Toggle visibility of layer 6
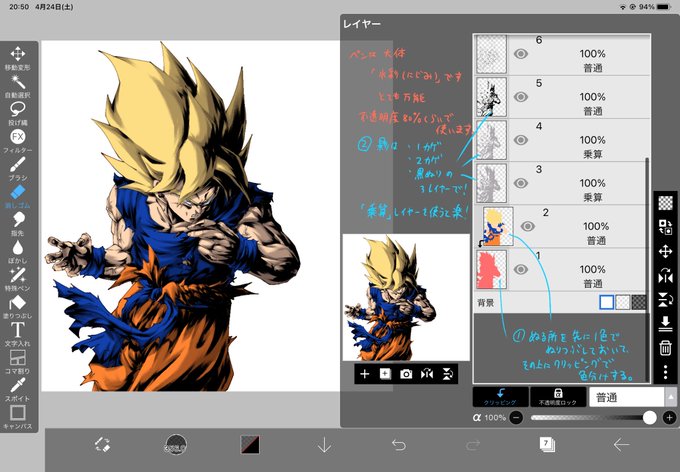Viewport: 680px width, 472px height. click(x=521, y=54)
